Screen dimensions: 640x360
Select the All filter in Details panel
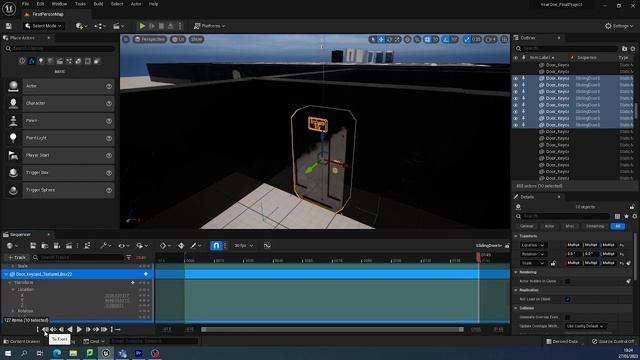coord(618,226)
